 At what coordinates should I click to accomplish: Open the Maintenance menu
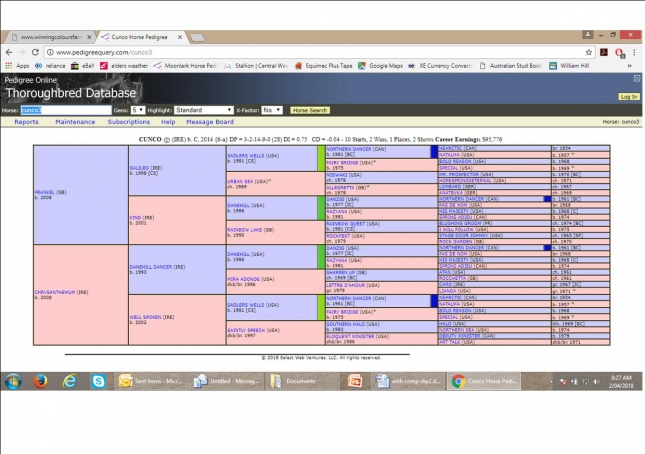(x=75, y=122)
